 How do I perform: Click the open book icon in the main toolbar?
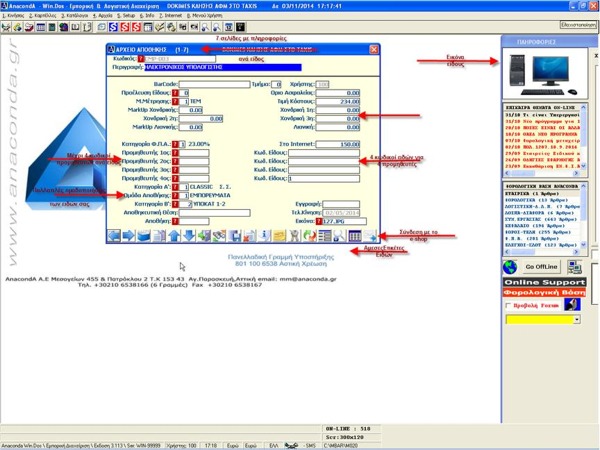75,27
